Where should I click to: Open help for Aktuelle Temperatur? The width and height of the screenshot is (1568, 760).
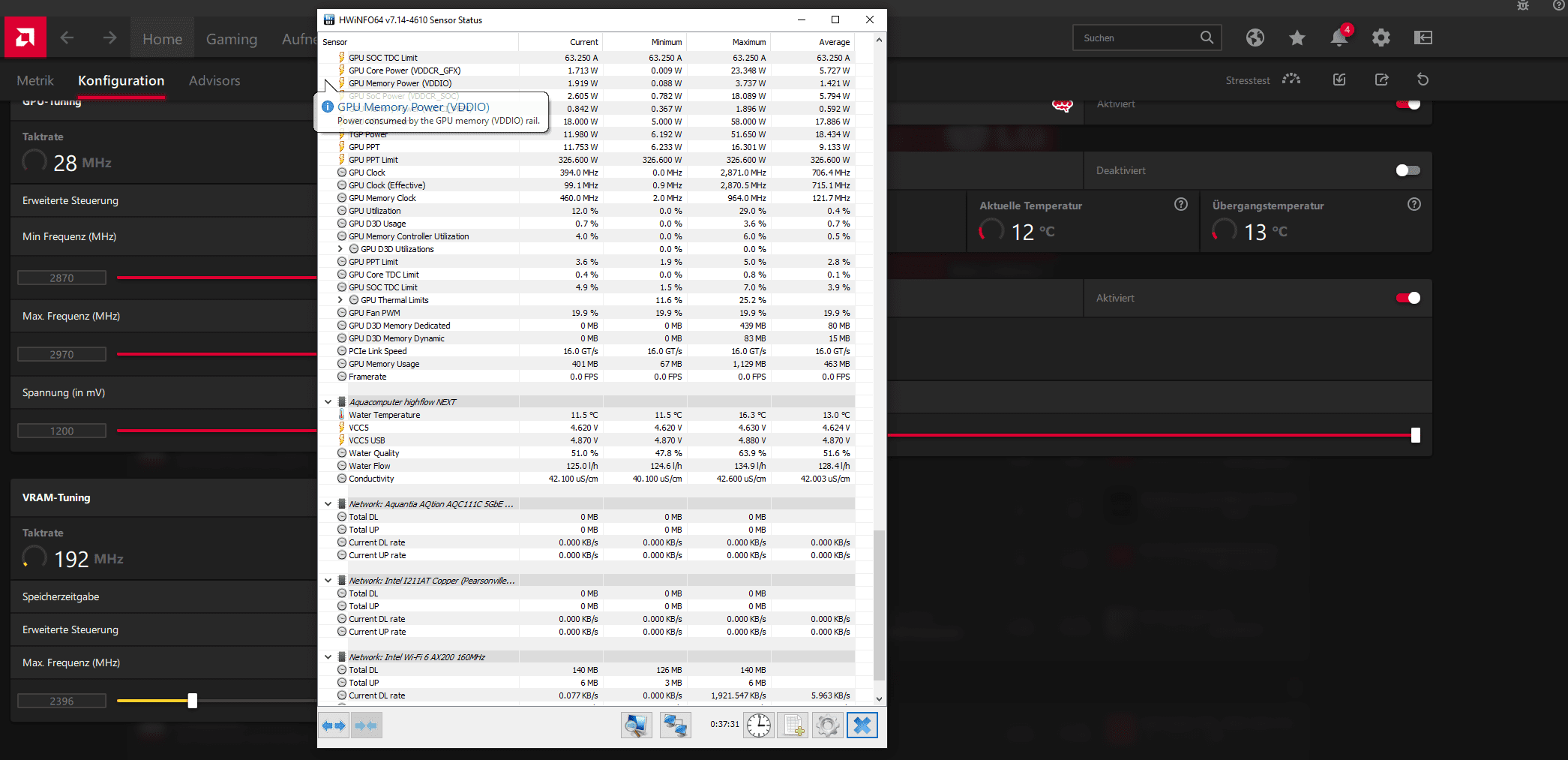point(1181,205)
